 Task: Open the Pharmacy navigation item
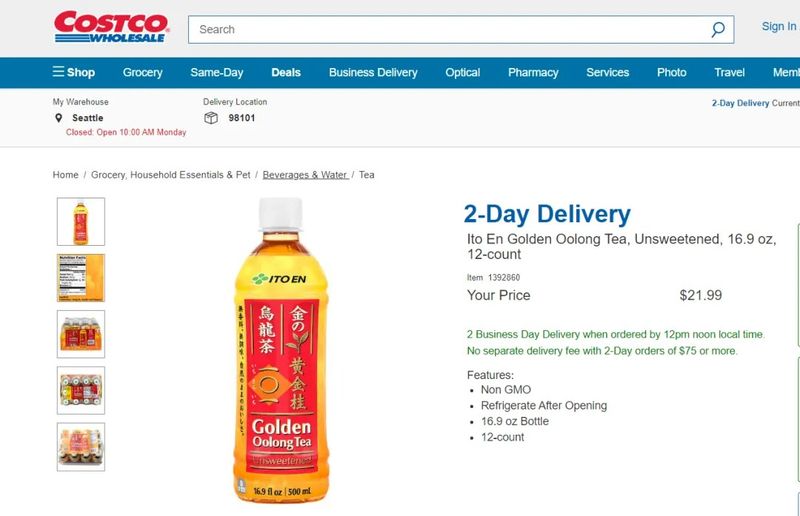[533, 72]
